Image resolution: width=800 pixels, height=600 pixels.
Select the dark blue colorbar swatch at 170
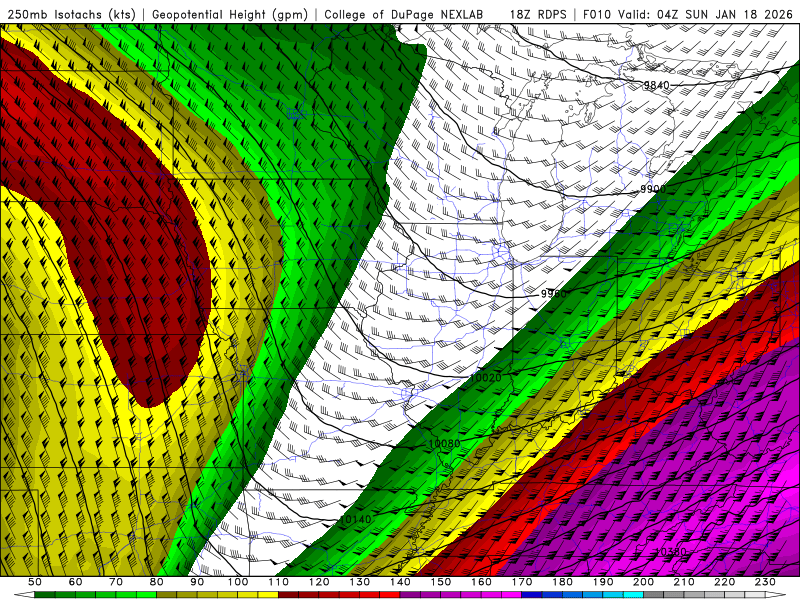(x=532, y=595)
